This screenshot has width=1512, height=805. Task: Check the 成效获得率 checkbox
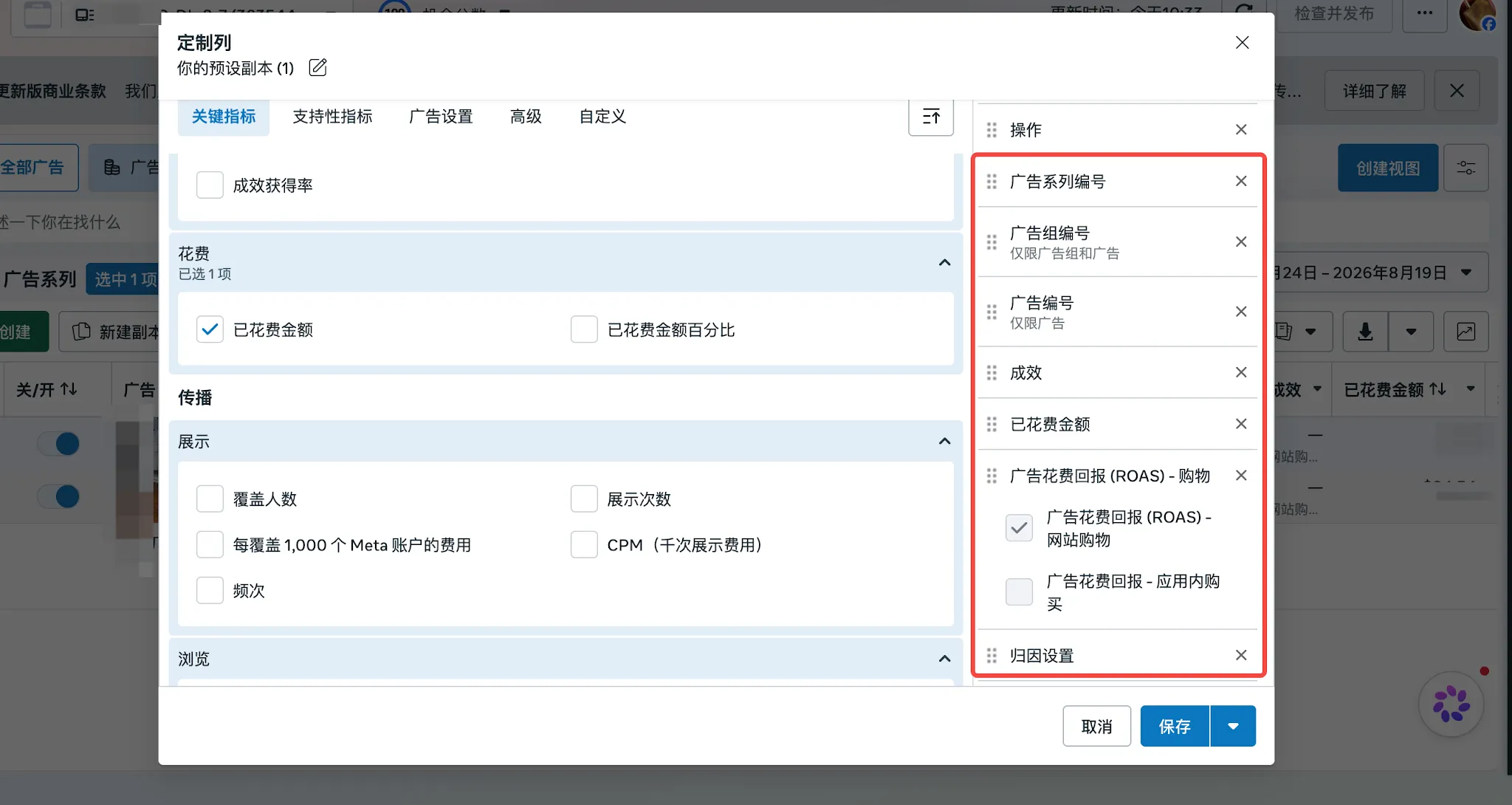[210, 185]
